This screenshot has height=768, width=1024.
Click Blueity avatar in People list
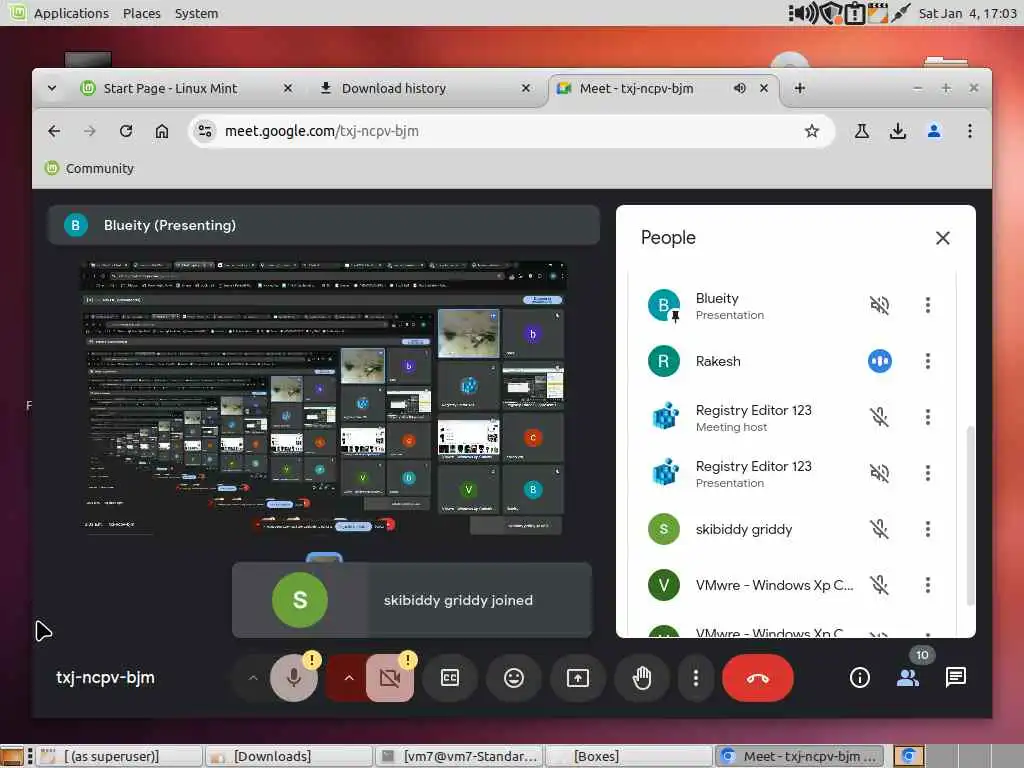(x=664, y=305)
